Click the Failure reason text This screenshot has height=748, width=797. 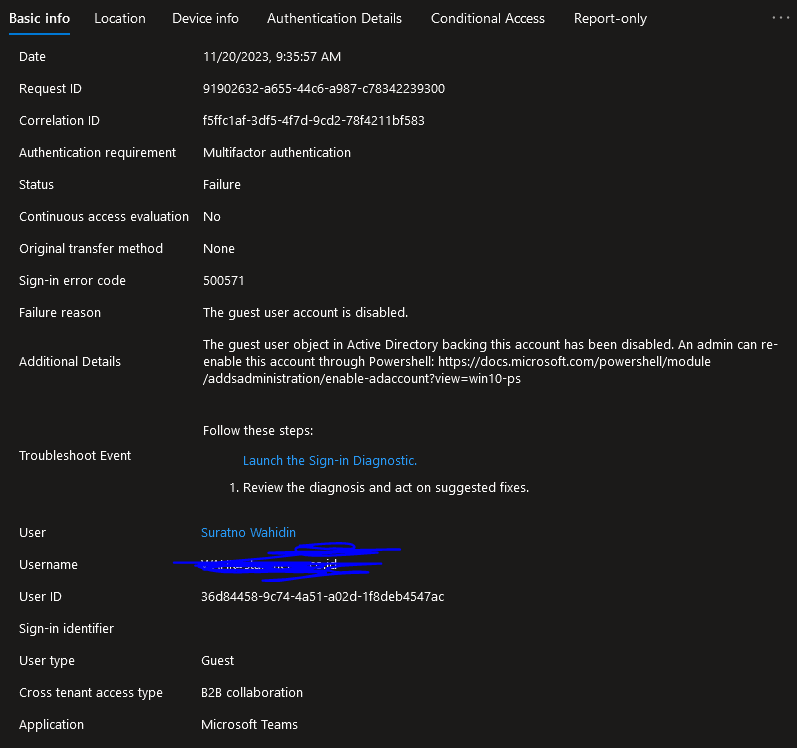[305, 313]
